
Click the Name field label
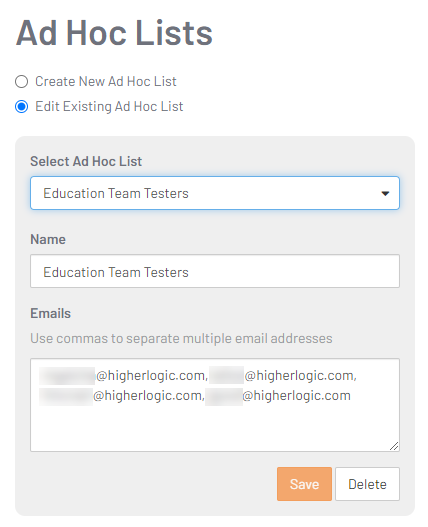tap(48, 240)
